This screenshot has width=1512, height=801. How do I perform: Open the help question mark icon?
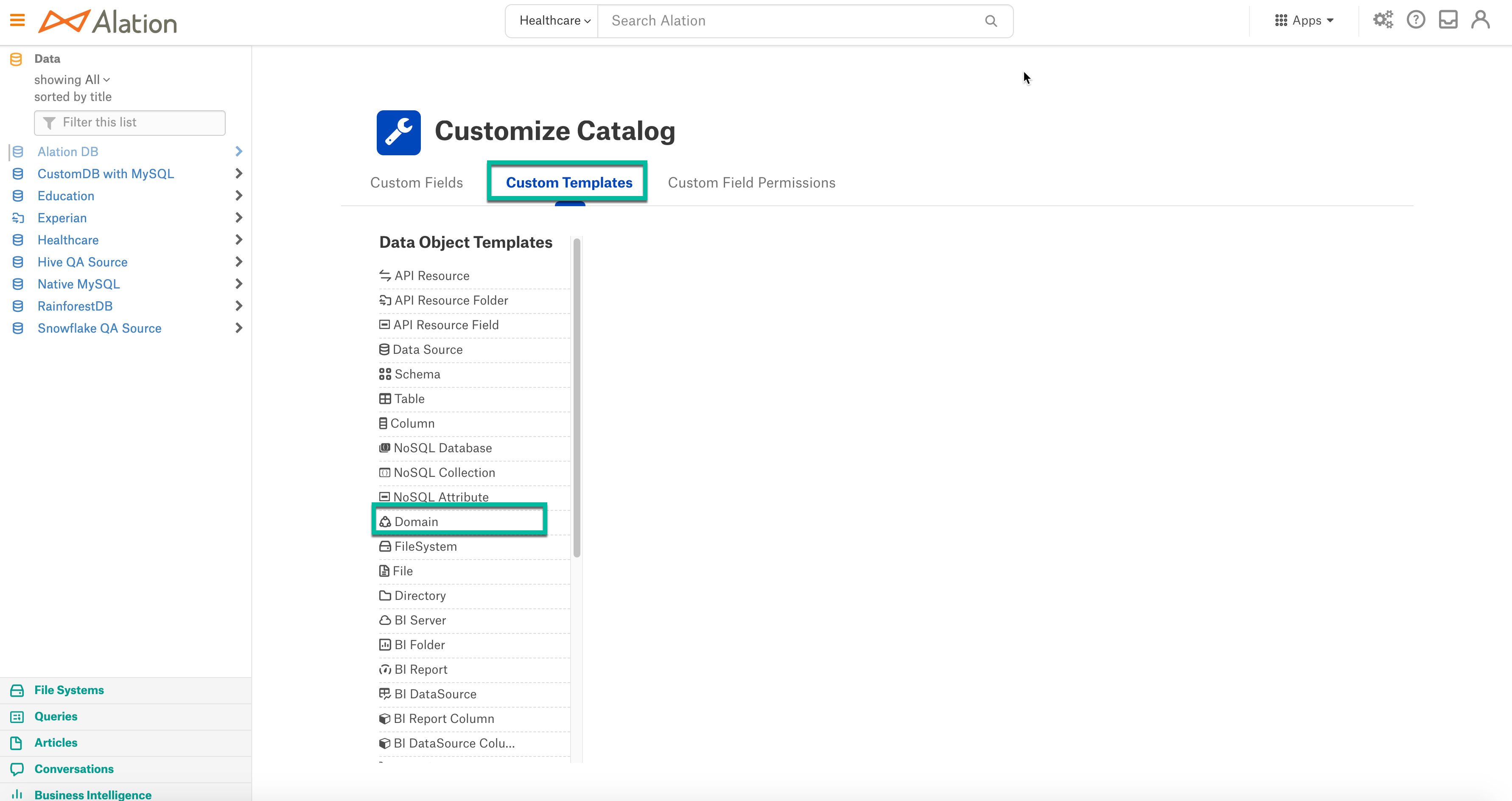tap(1416, 20)
